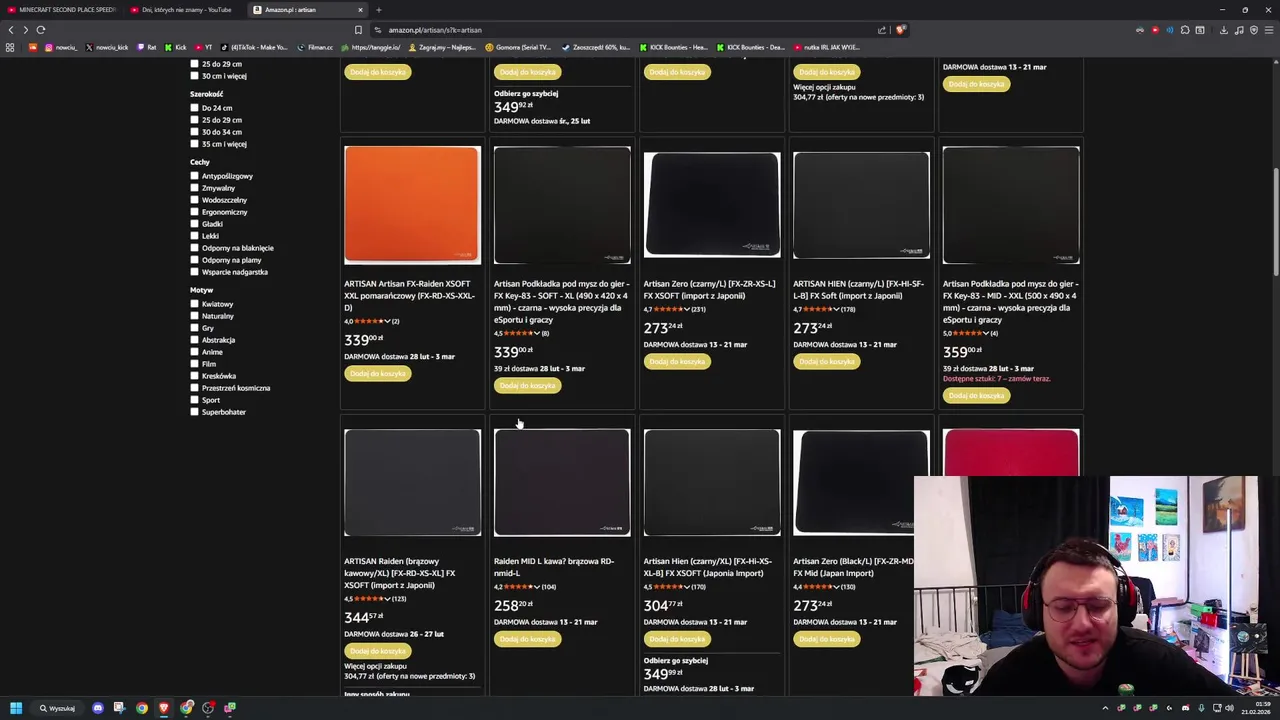Open the downloads icon in browser toolbar

click(1223, 30)
